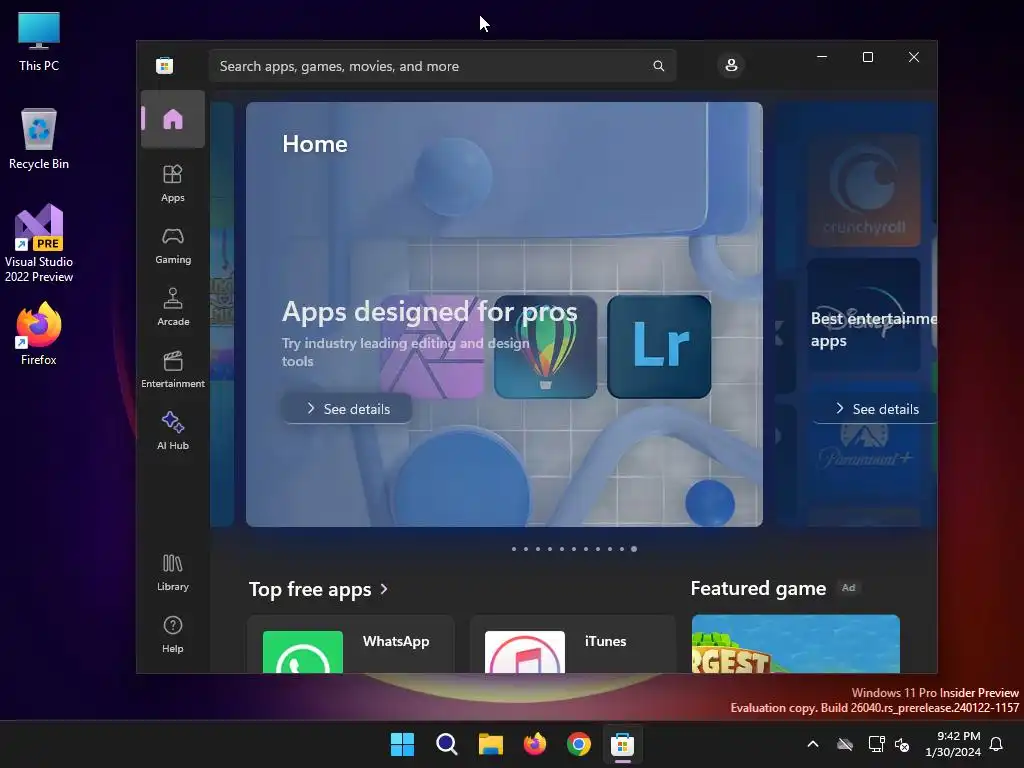Open the Library page
The width and height of the screenshot is (1024, 768).
[x=173, y=573]
